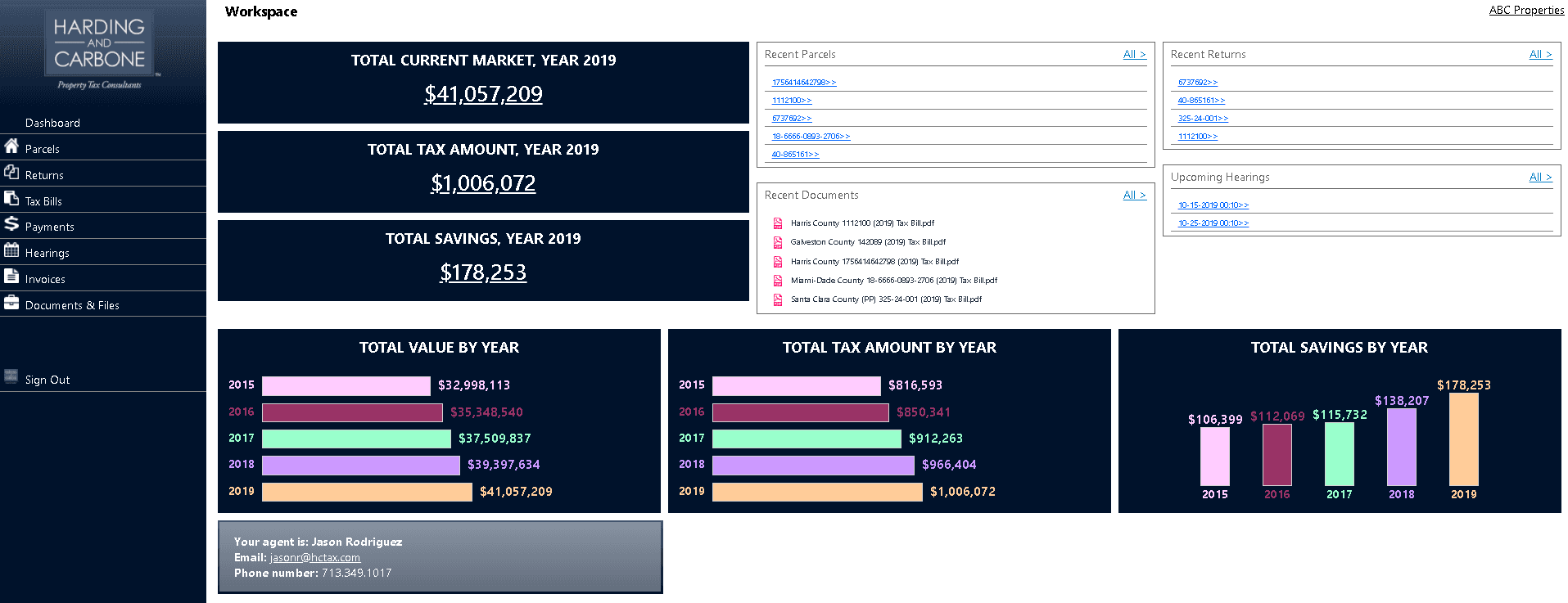This screenshot has width=1568, height=603.
Task: Expand all Recent Returns via All > link
Action: (1540, 55)
